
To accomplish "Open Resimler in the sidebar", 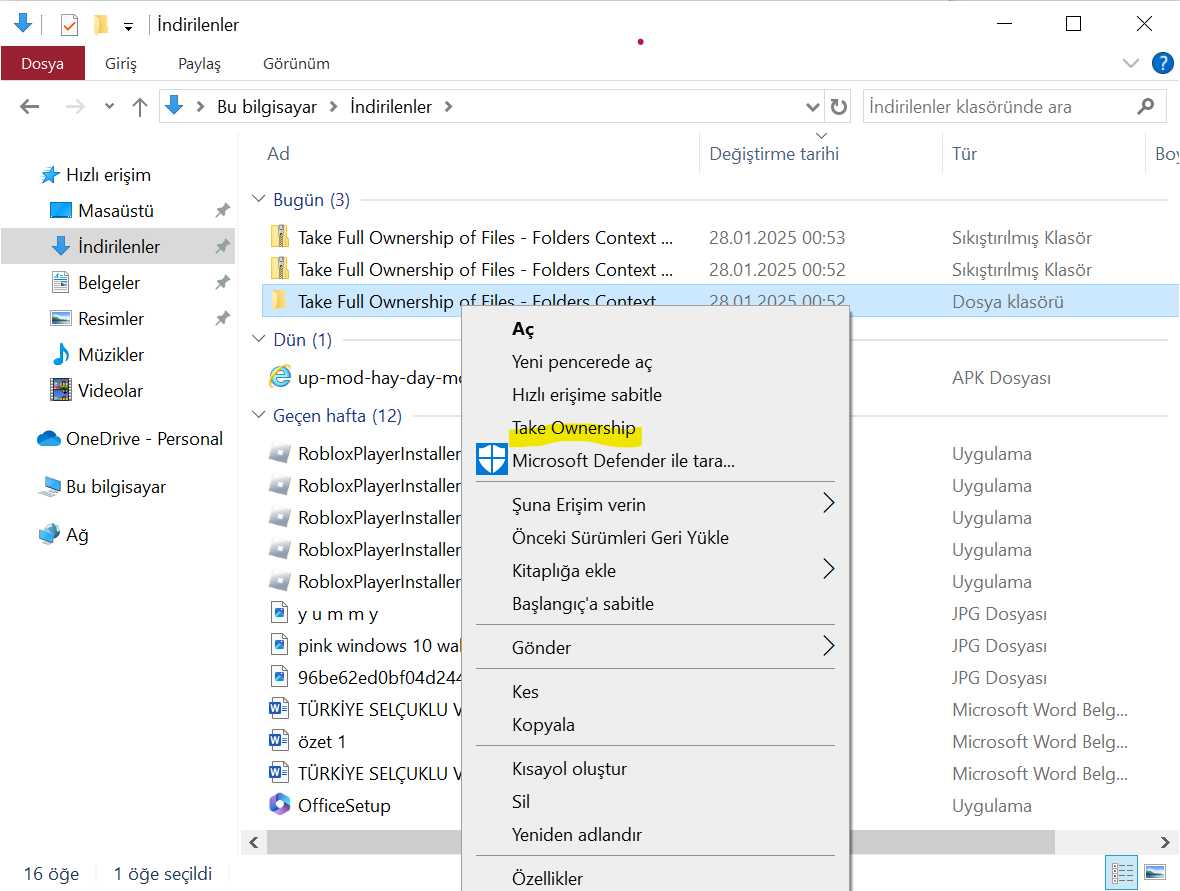I will pos(111,319).
